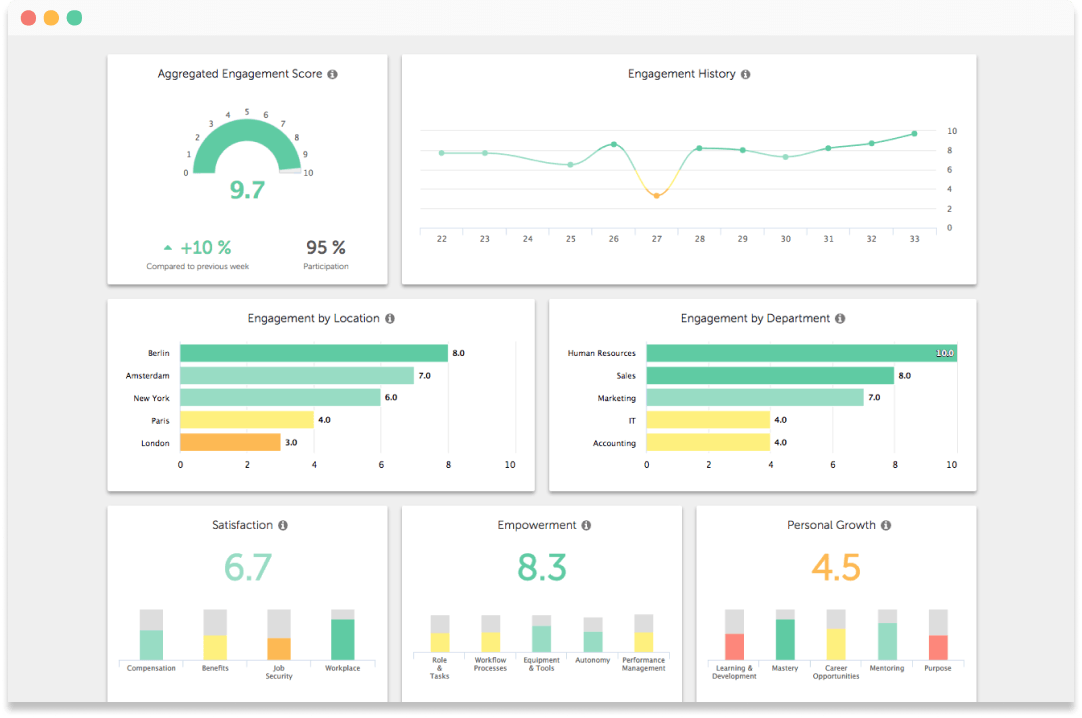The image size is (1082, 718).
Task: Open the Engagement by Department info tooltip
Action: pos(840,318)
